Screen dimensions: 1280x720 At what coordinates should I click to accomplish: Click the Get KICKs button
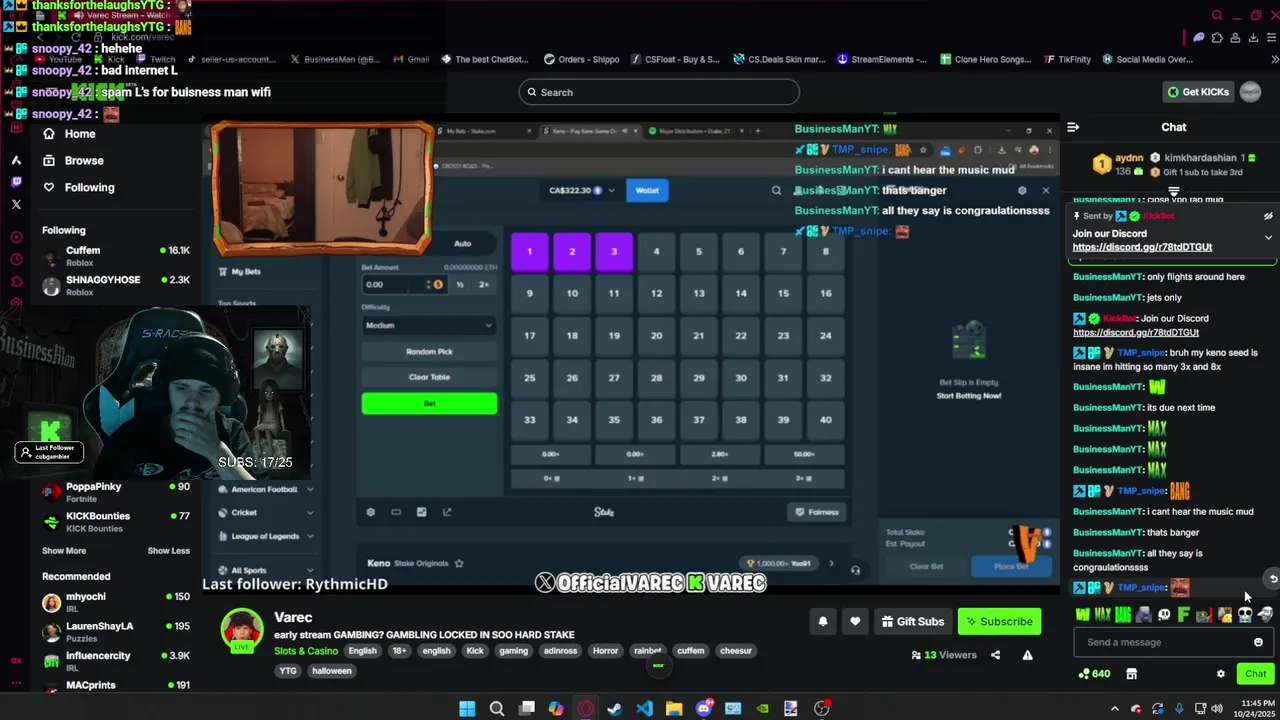point(1198,92)
